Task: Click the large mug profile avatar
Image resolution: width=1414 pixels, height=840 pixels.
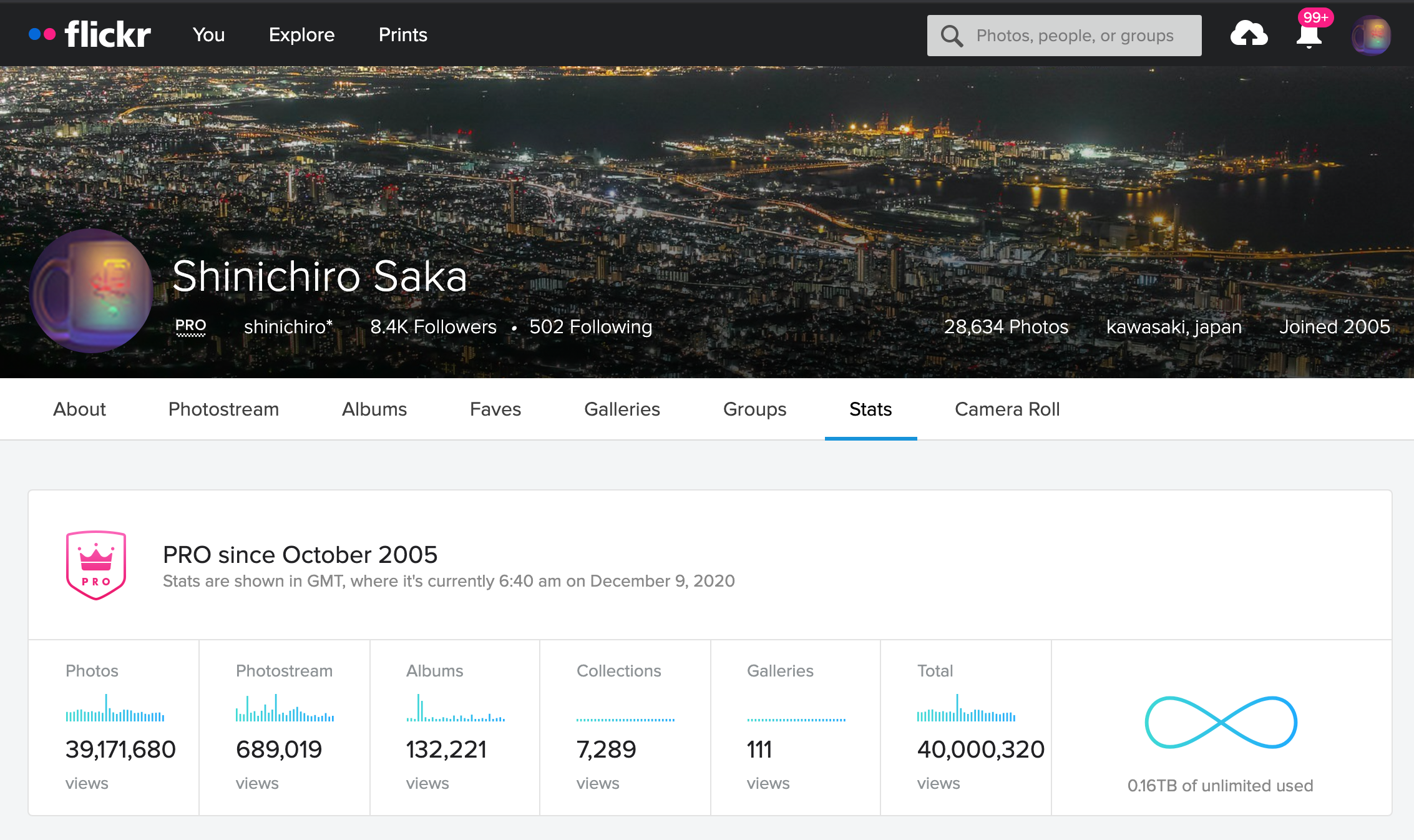Action: coord(91,291)
